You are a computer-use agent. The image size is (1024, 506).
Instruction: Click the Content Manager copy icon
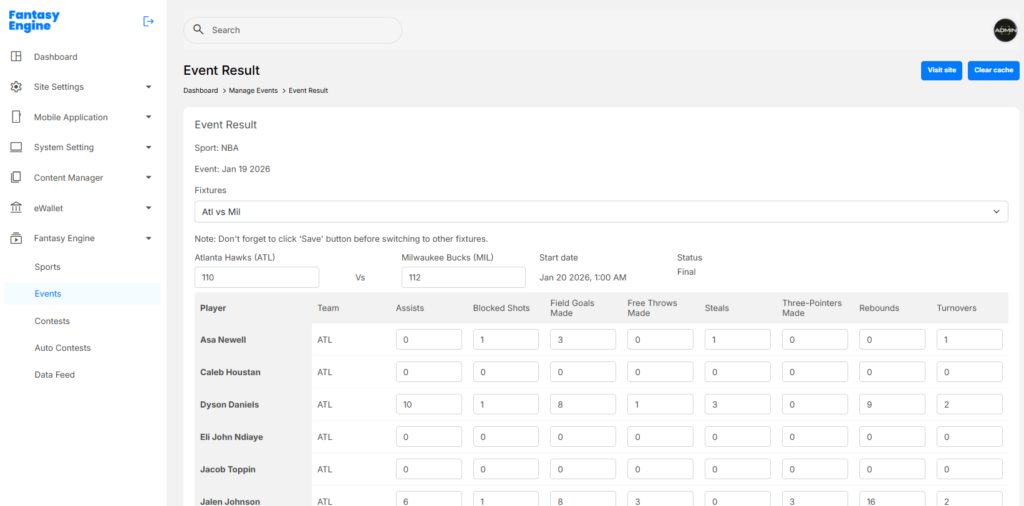tap(16, 178)
